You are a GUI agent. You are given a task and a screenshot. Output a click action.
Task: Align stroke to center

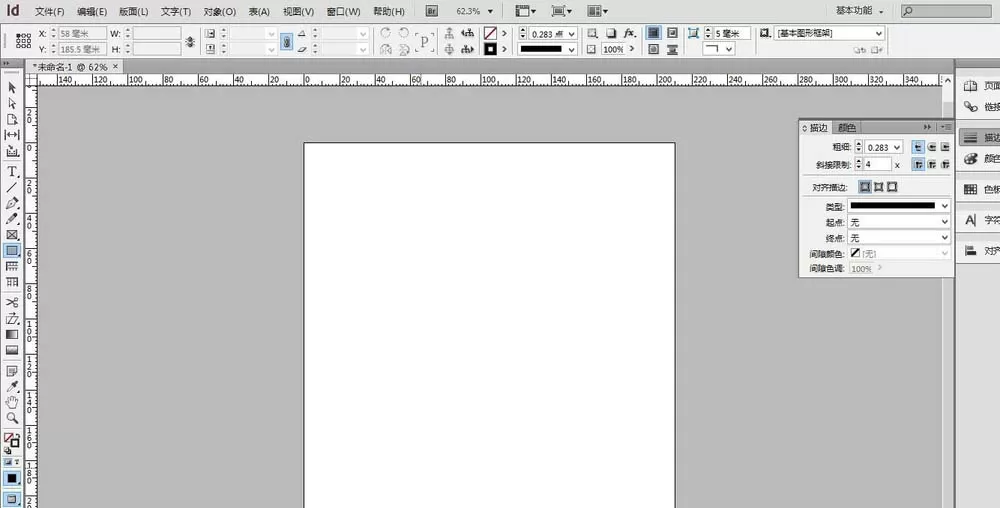click(x=865, y=187)
